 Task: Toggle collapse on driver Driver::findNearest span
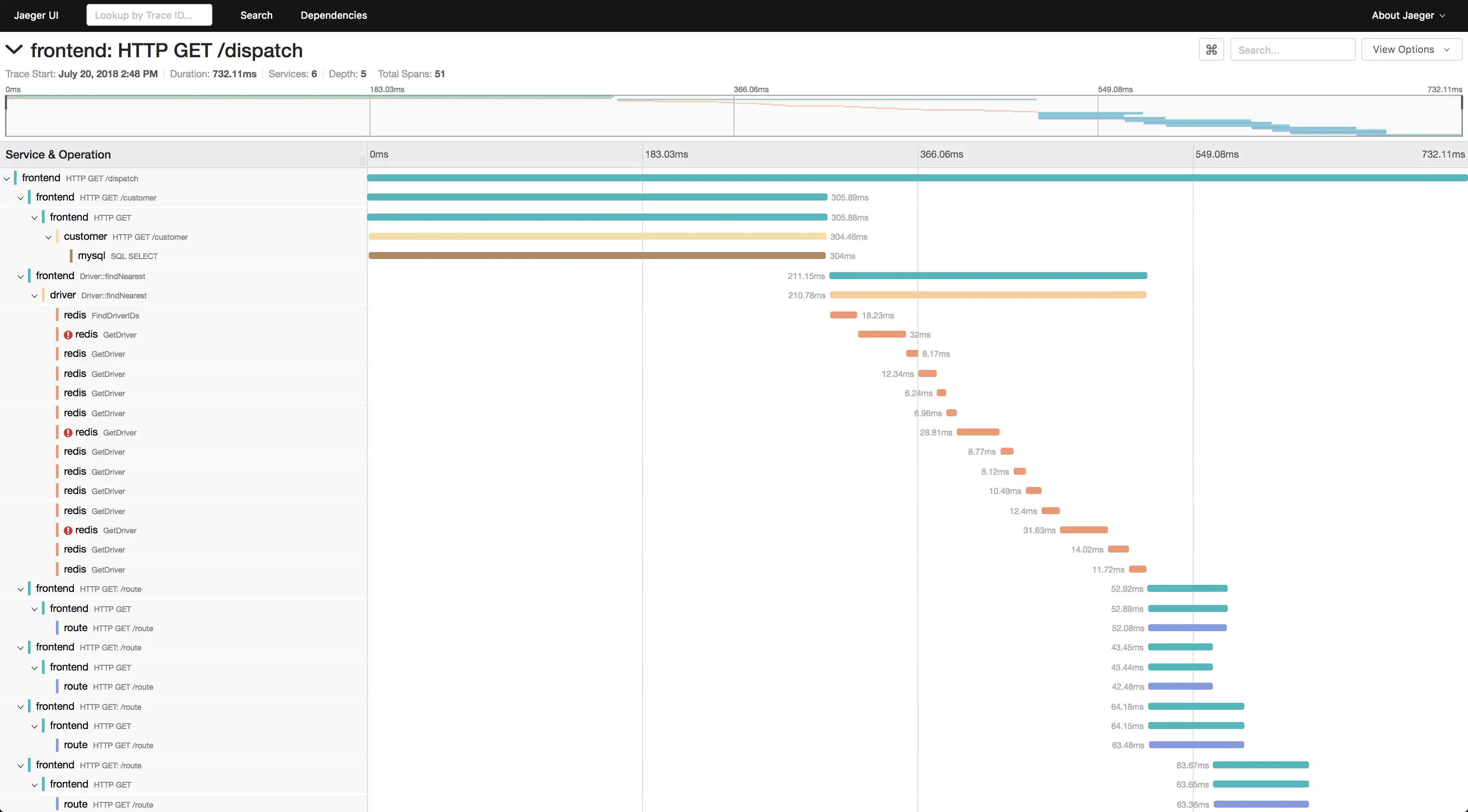tap(34, 295)
